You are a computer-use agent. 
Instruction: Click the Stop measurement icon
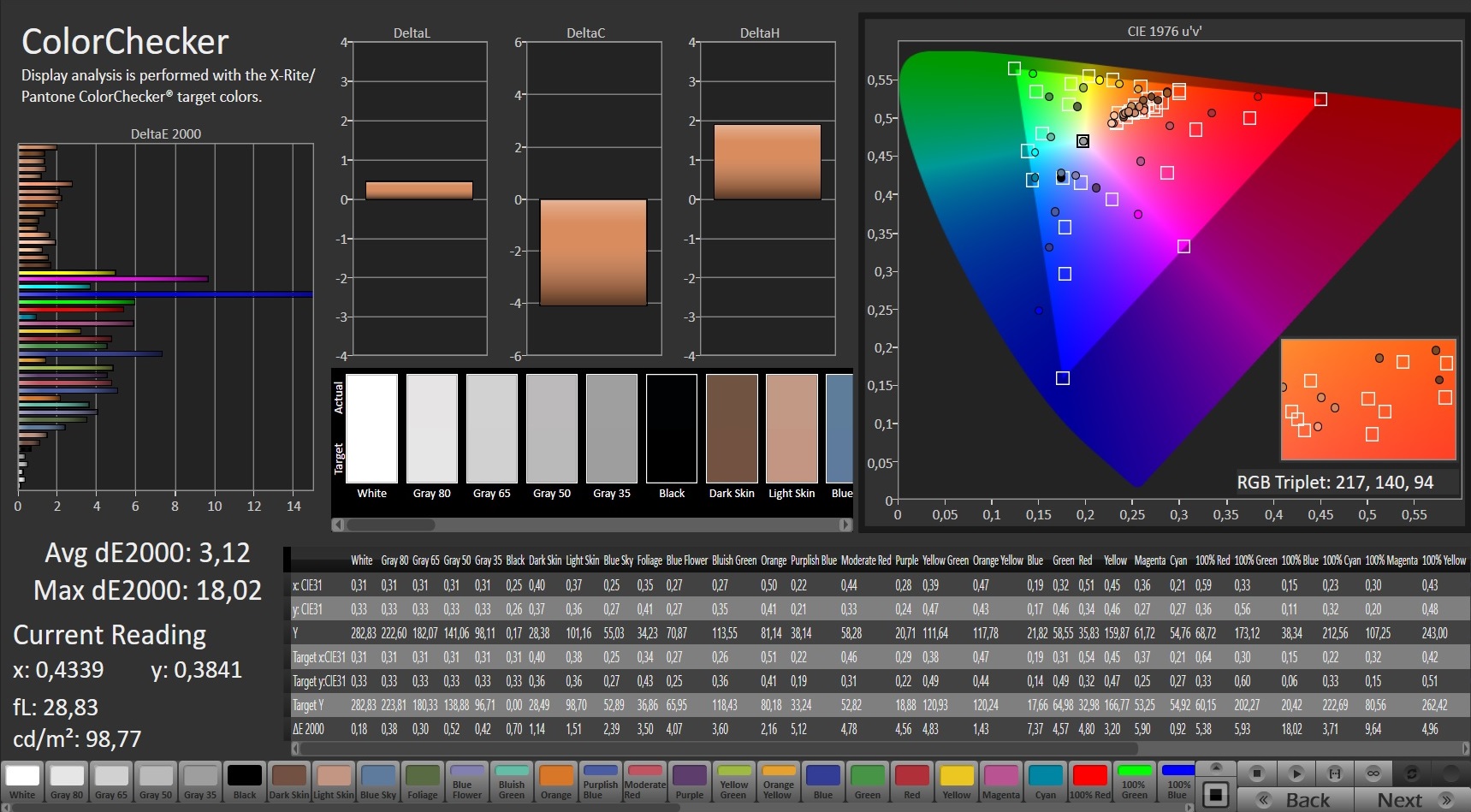1256,773
